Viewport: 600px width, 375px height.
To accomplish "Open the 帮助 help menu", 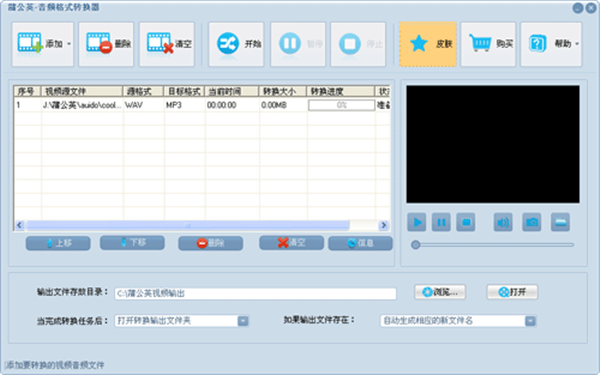I will click(x=551, y=44).
